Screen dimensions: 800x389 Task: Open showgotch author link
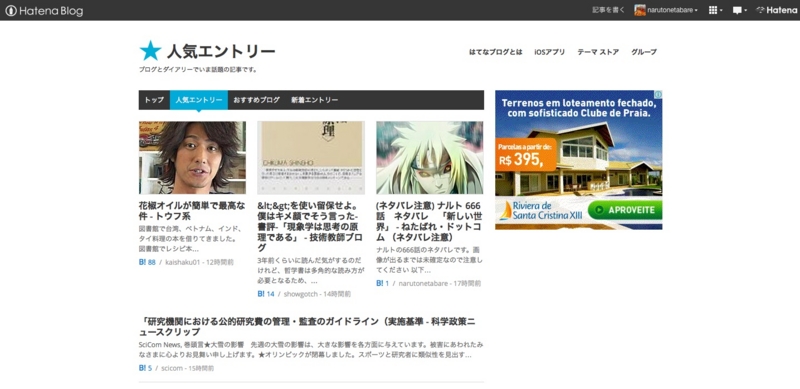pos(301,294)
